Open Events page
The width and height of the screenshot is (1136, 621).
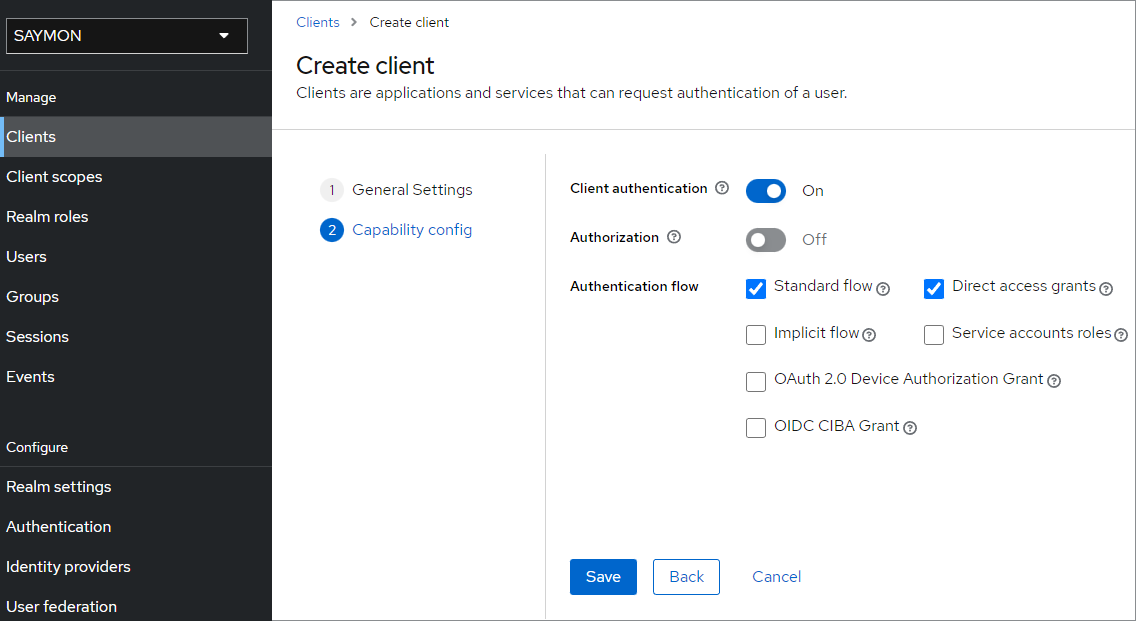tap(135, 377)
